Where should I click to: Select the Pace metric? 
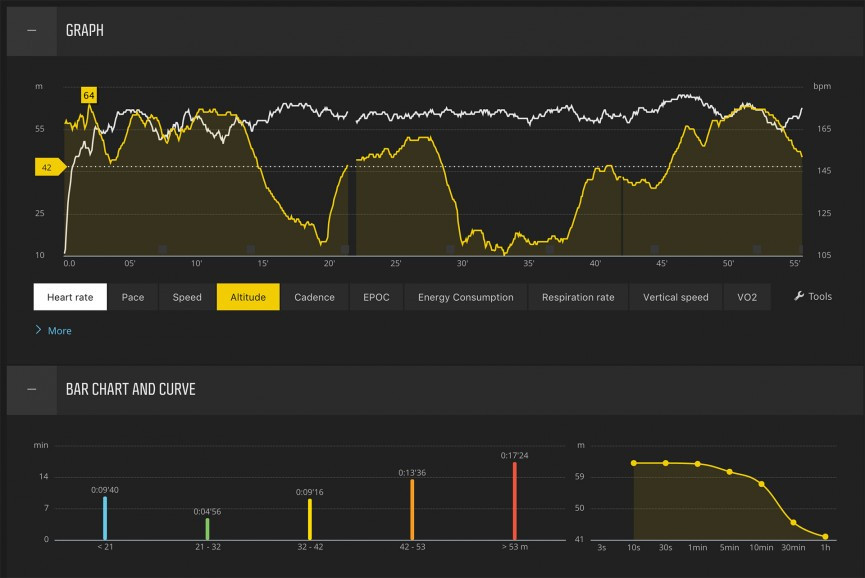133,296
